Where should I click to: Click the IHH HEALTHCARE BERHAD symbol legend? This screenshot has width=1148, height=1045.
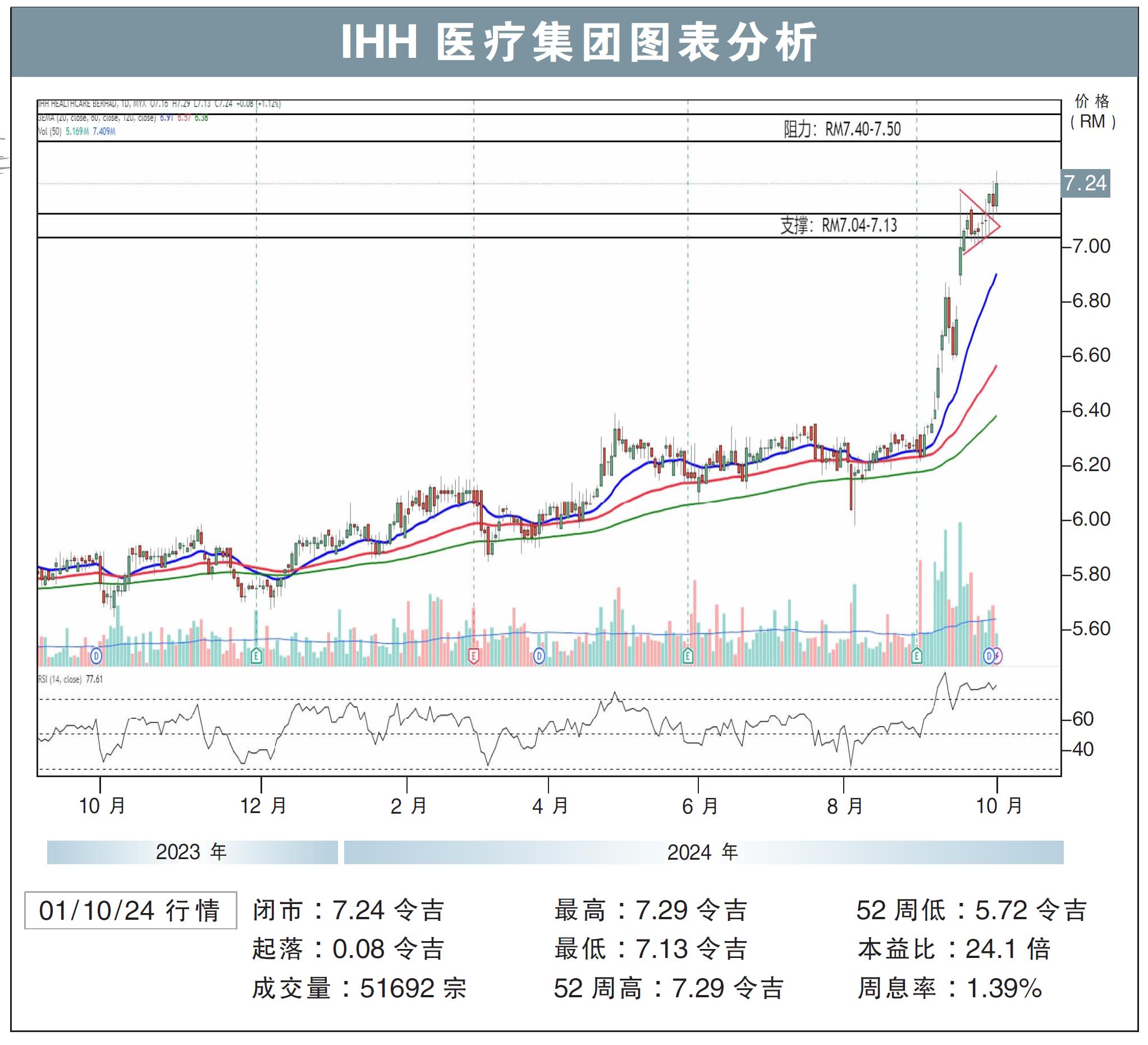[159, 104]
